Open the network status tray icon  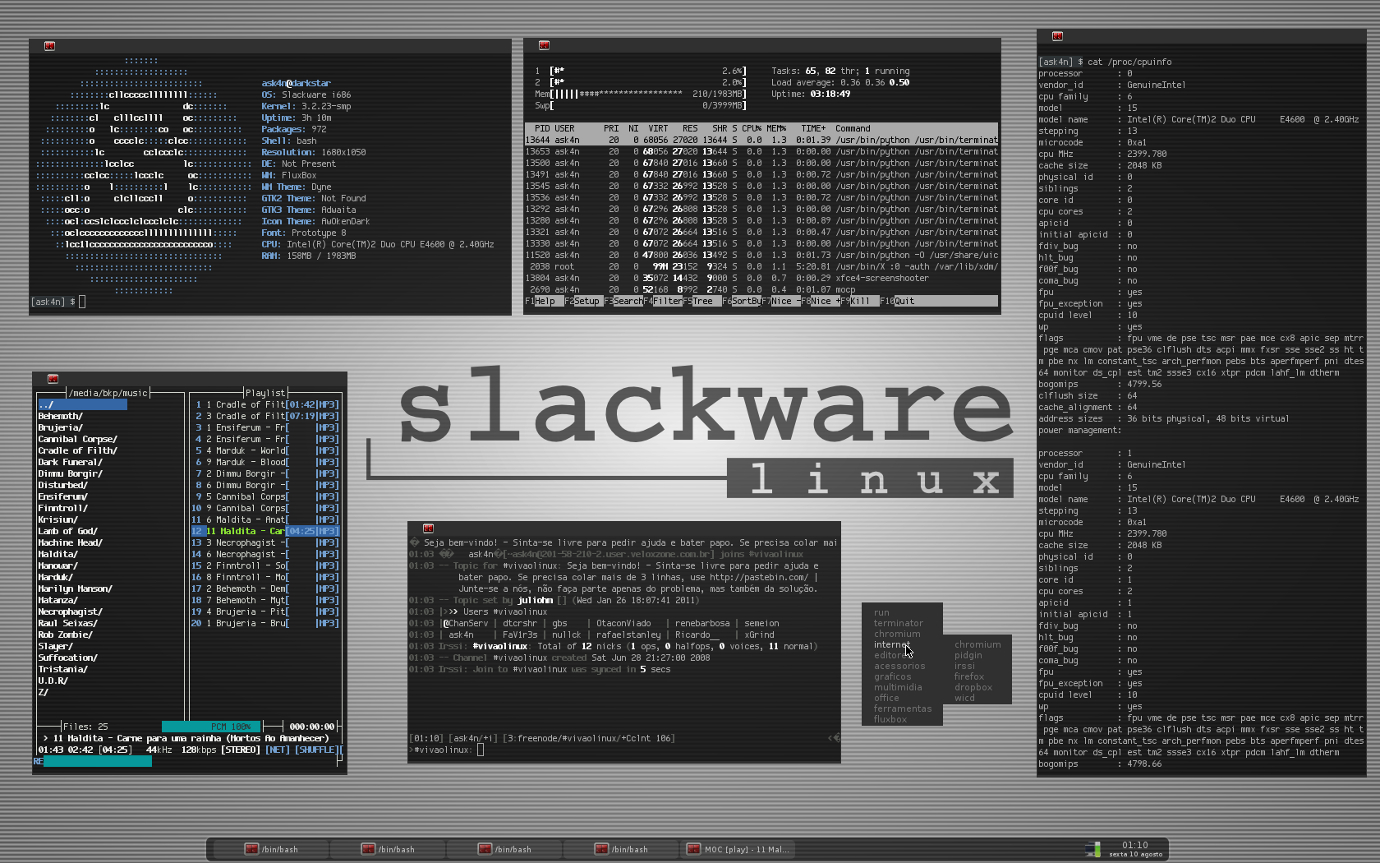tap(1093, 849)
